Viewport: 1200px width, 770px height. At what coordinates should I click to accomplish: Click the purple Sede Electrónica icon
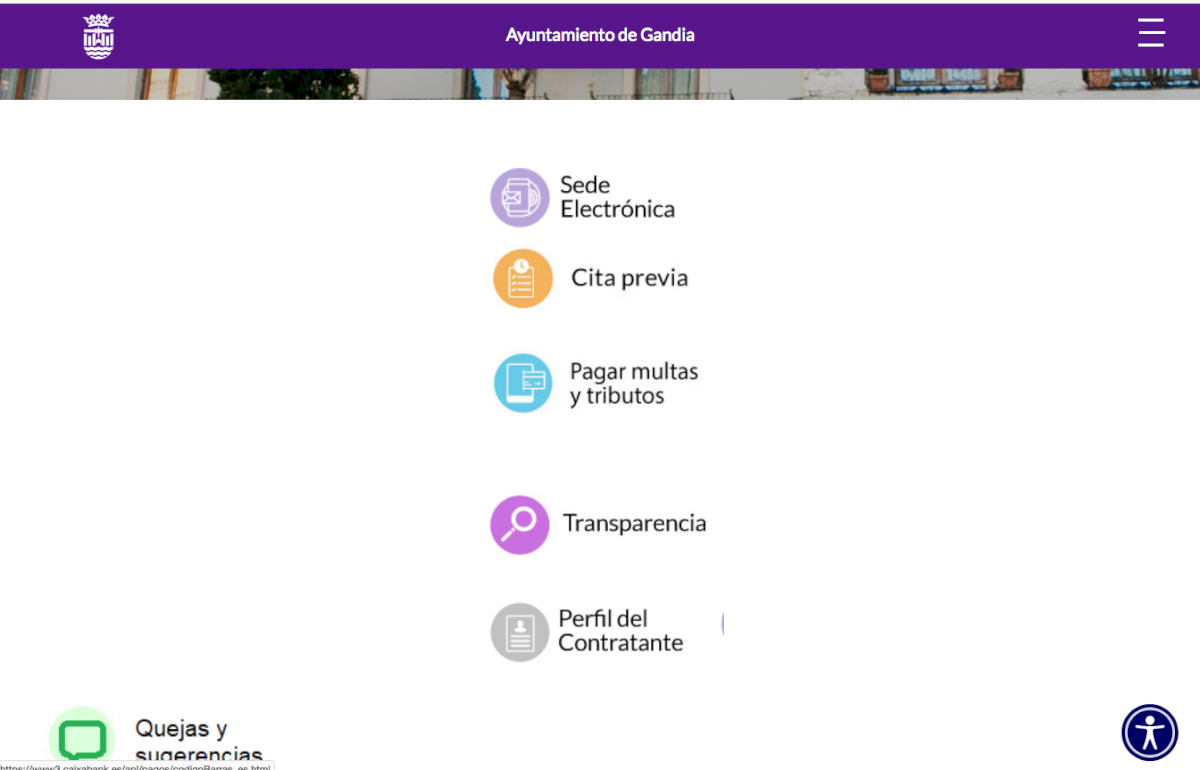click(x=520, y=198)
